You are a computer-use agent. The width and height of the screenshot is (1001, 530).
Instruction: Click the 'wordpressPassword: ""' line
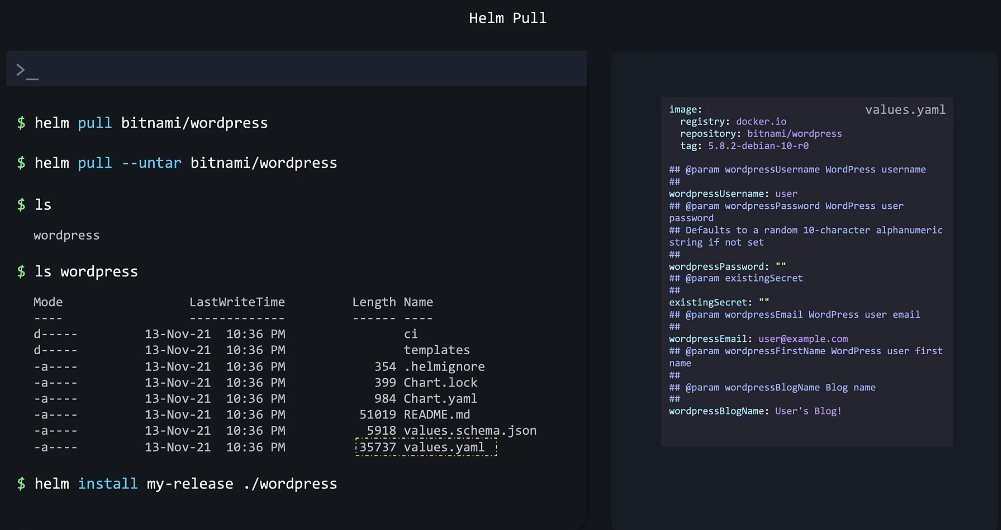click(x=727, y=266)
